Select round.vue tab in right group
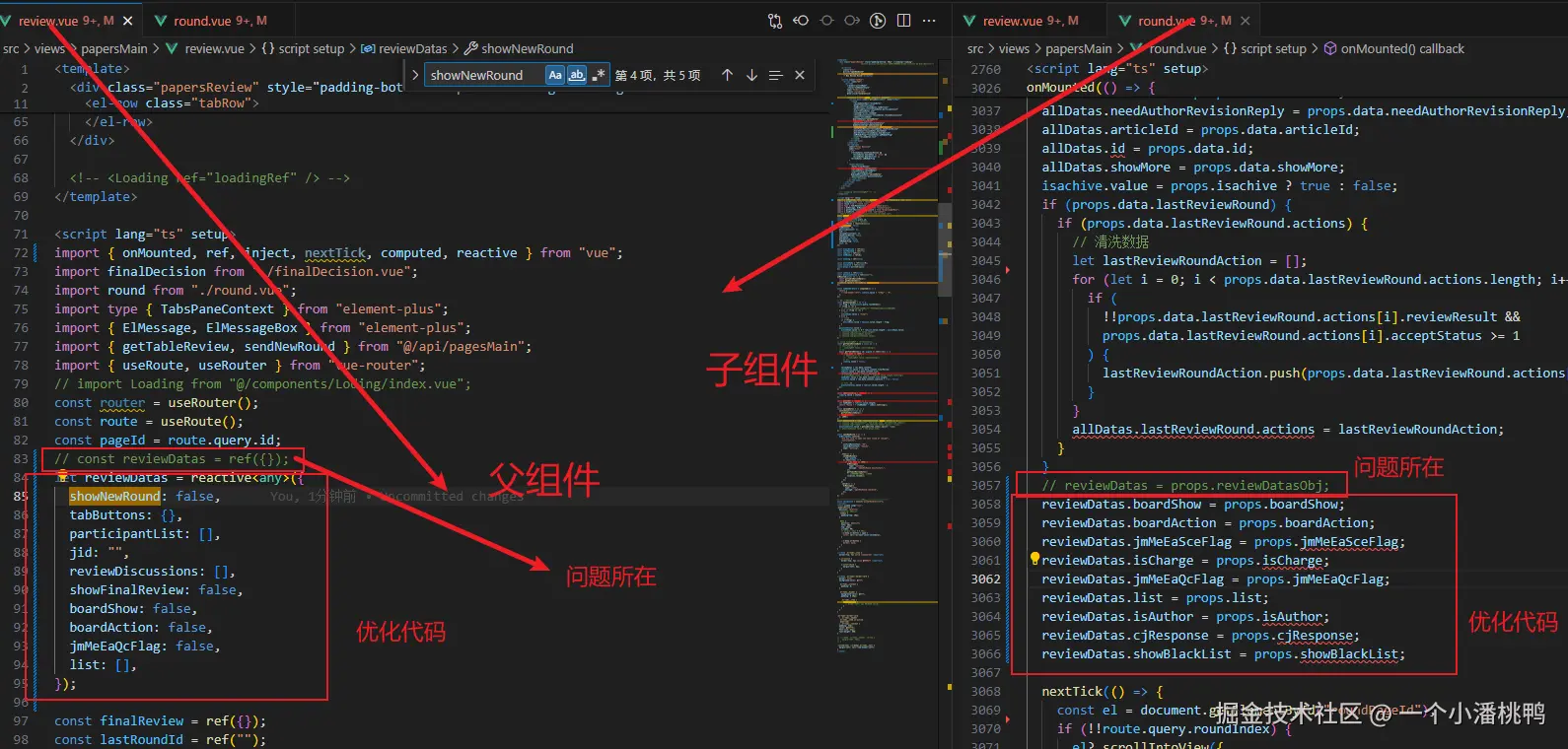The image size is (1568, 749). [1184, 21]
